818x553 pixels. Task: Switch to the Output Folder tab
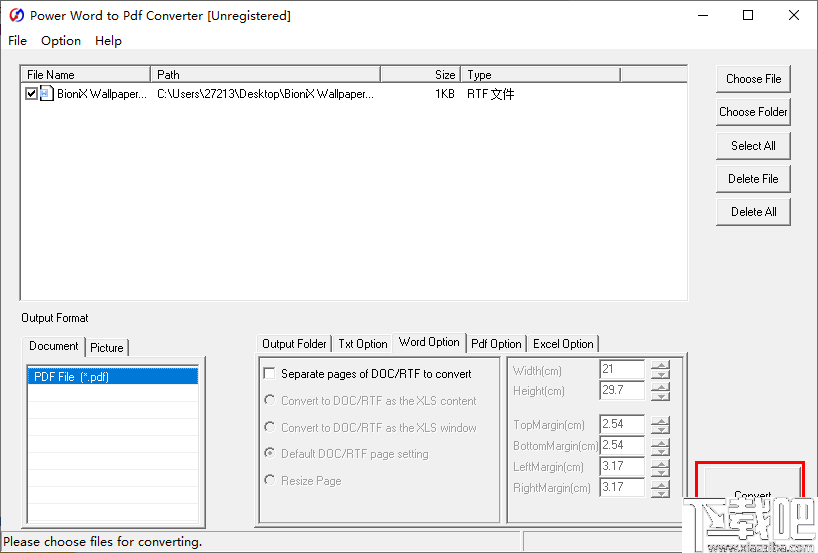[294, 344]
